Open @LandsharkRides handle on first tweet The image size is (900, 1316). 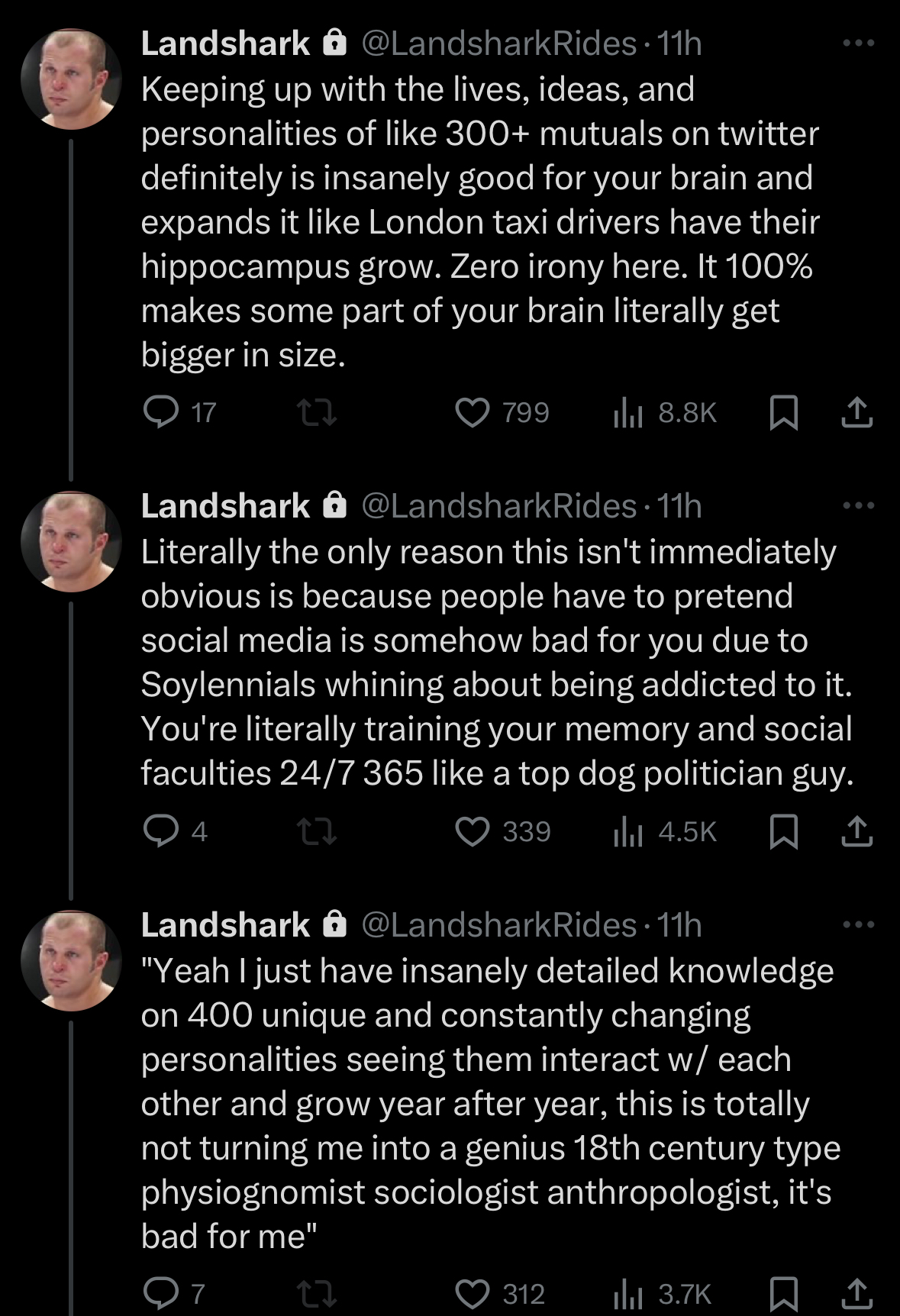(x=498, y=44)
